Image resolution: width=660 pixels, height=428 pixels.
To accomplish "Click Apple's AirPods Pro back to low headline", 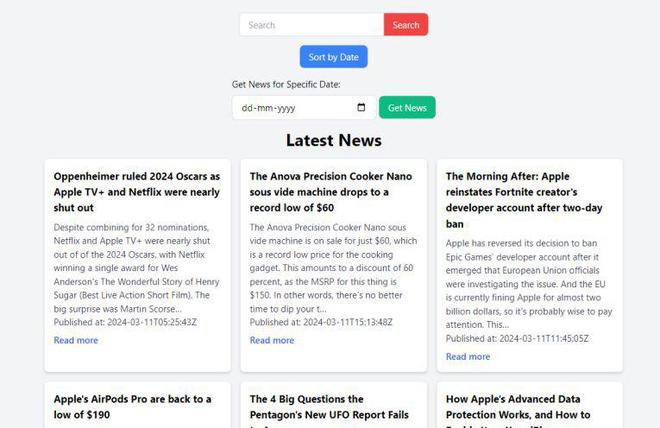I will pos(133,407).
